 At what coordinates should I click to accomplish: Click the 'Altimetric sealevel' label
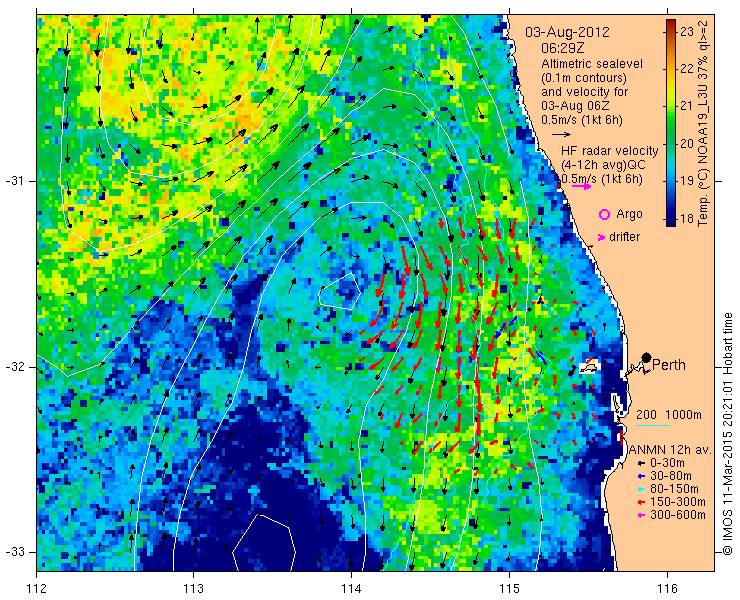coord(592,63)
